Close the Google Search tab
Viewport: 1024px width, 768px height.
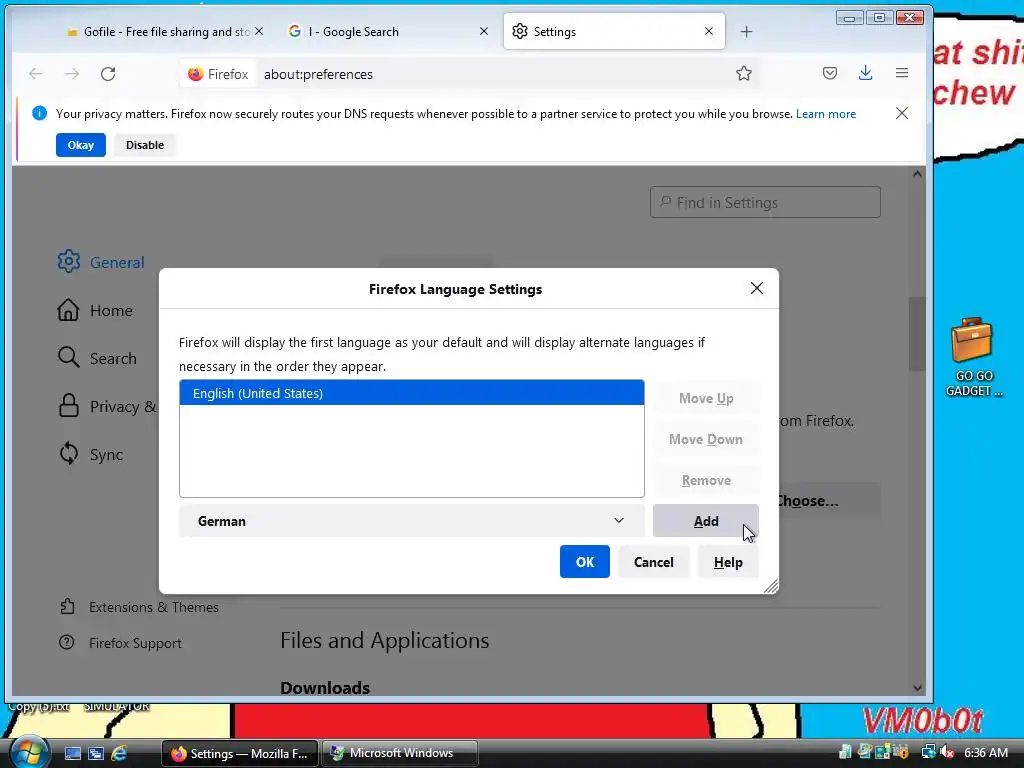point(484,31)
